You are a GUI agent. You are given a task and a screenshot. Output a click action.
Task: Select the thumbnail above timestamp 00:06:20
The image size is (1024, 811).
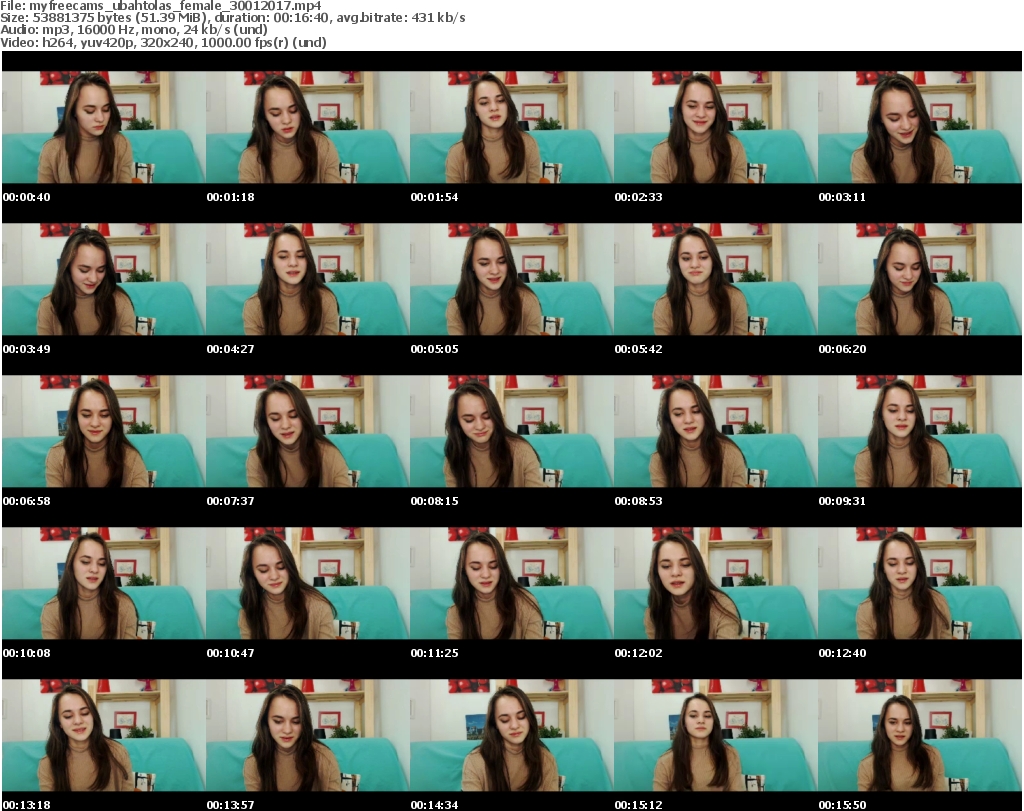[x=920, y=279]
